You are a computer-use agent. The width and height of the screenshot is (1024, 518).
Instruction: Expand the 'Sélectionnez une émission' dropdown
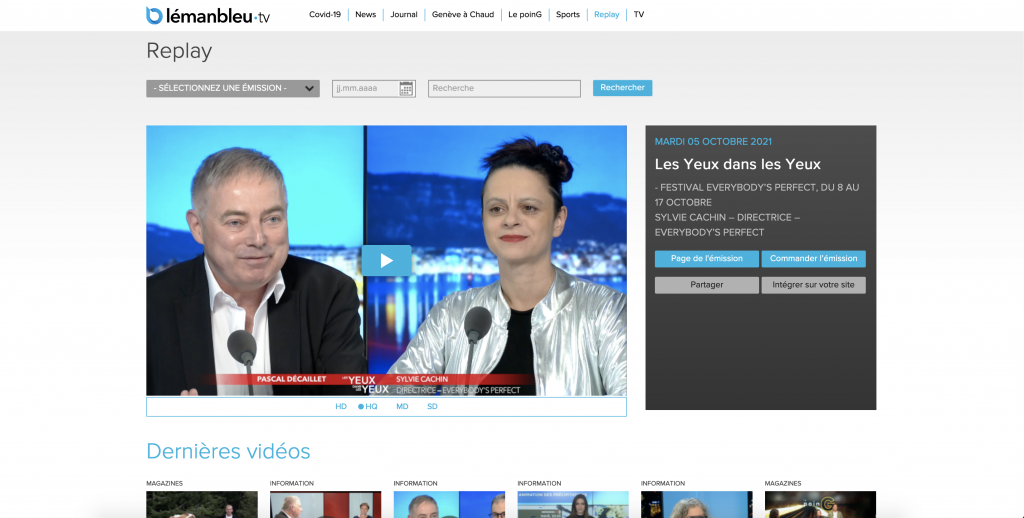tap(232, 88)
